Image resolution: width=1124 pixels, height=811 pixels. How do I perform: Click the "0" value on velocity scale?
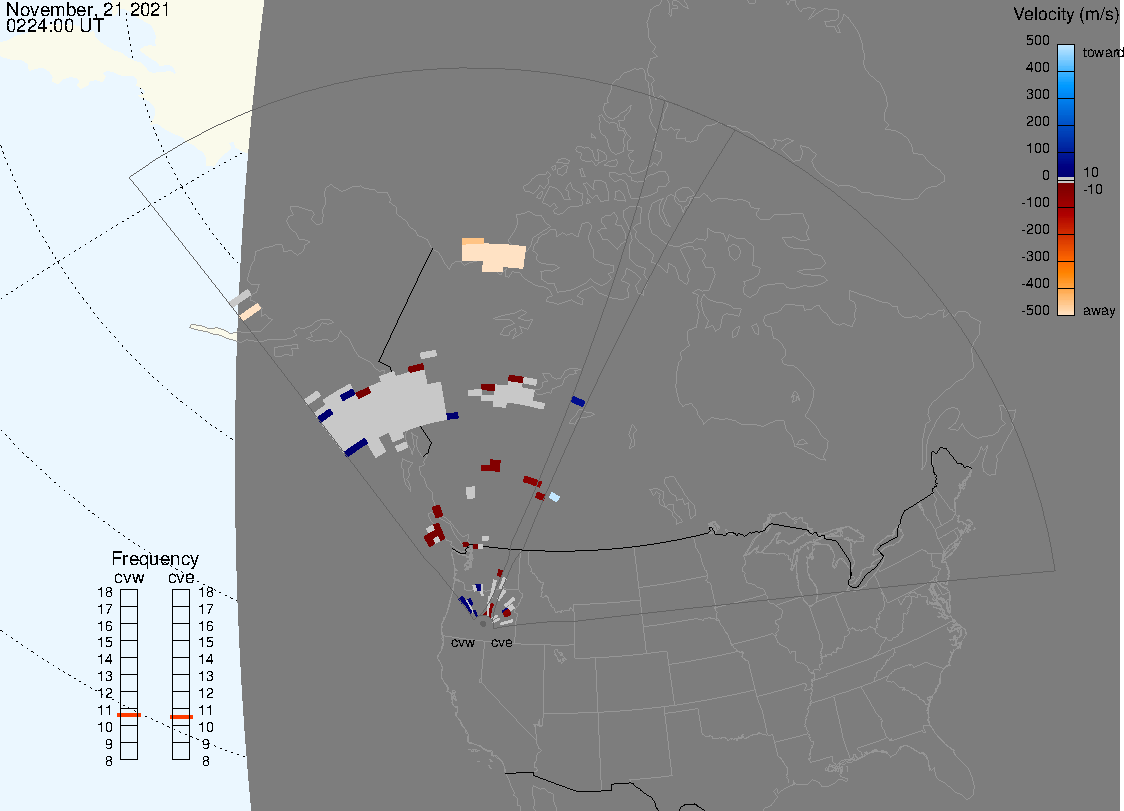pyautogui.click(x=1045, y=176)
